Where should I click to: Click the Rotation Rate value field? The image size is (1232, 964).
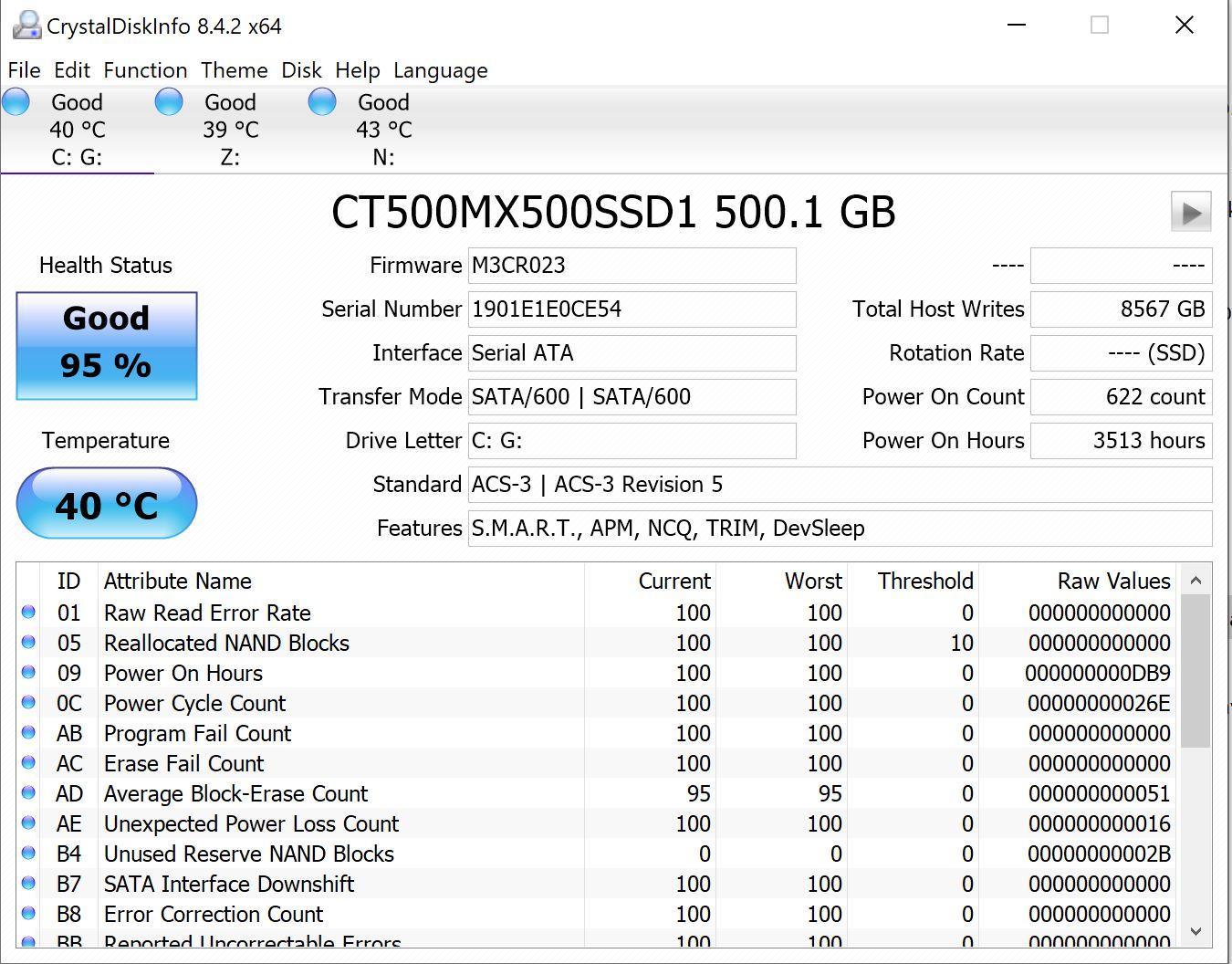1121,353
